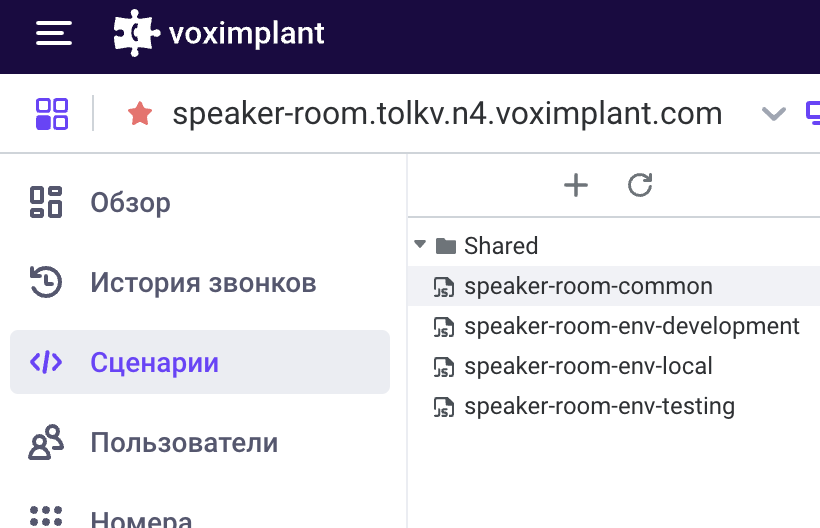Open the hamburger navigation menu
Screen dimensions: 820x528
click(53, 33)
